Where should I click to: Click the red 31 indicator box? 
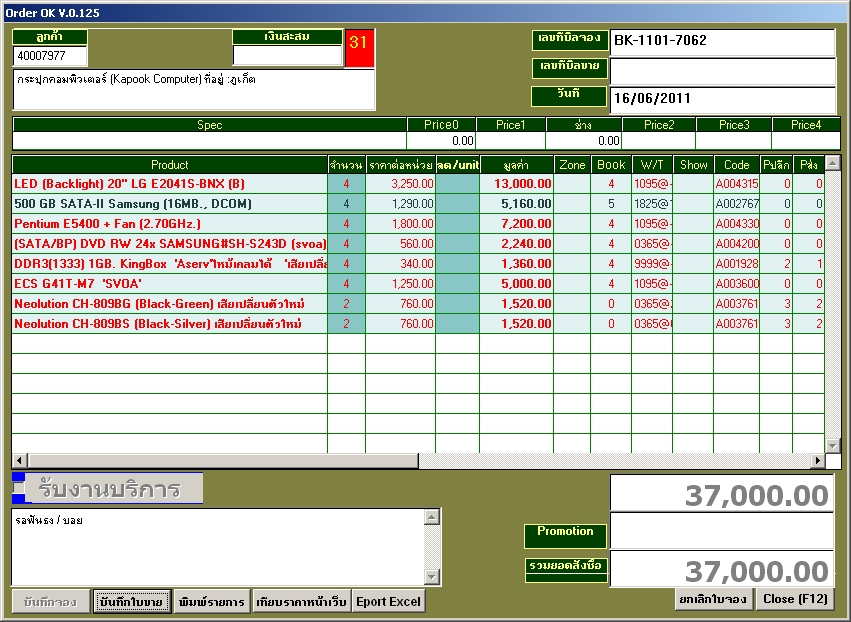coord(359,48)
